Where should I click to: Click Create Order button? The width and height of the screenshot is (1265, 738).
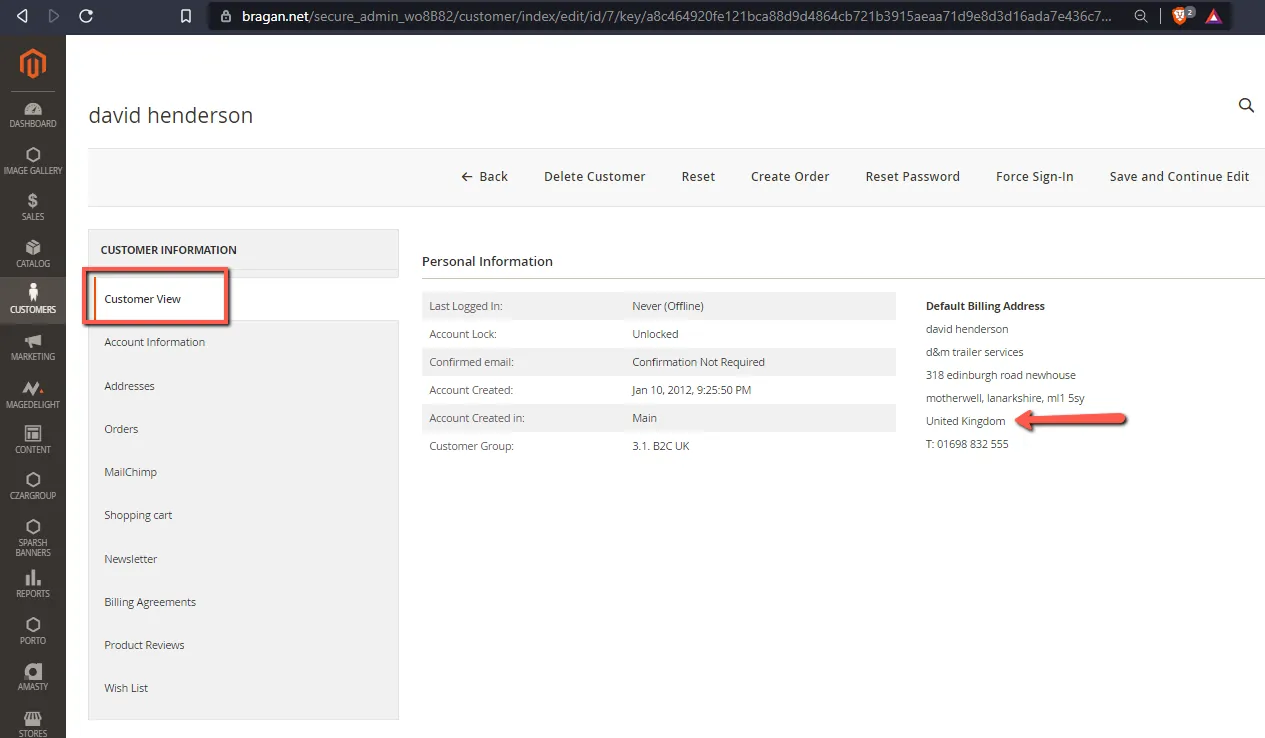pos(790,176)
